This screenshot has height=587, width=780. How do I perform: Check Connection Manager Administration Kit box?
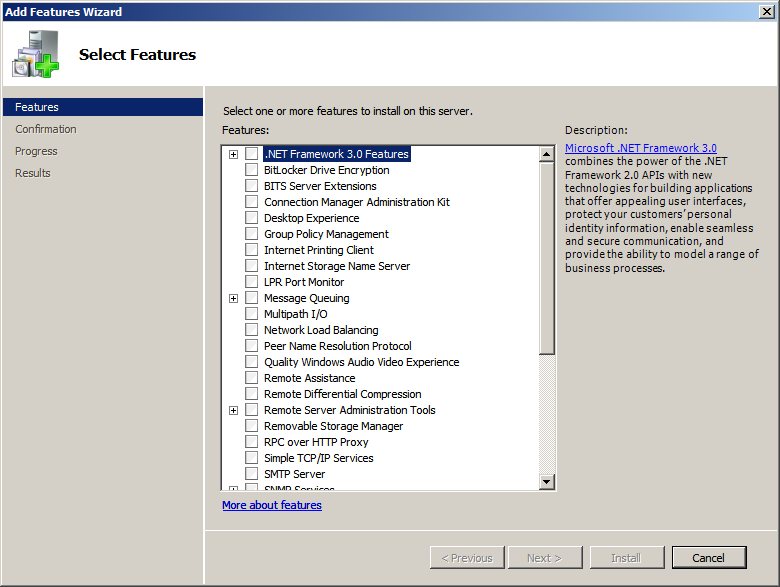click(x=252, y=201)
